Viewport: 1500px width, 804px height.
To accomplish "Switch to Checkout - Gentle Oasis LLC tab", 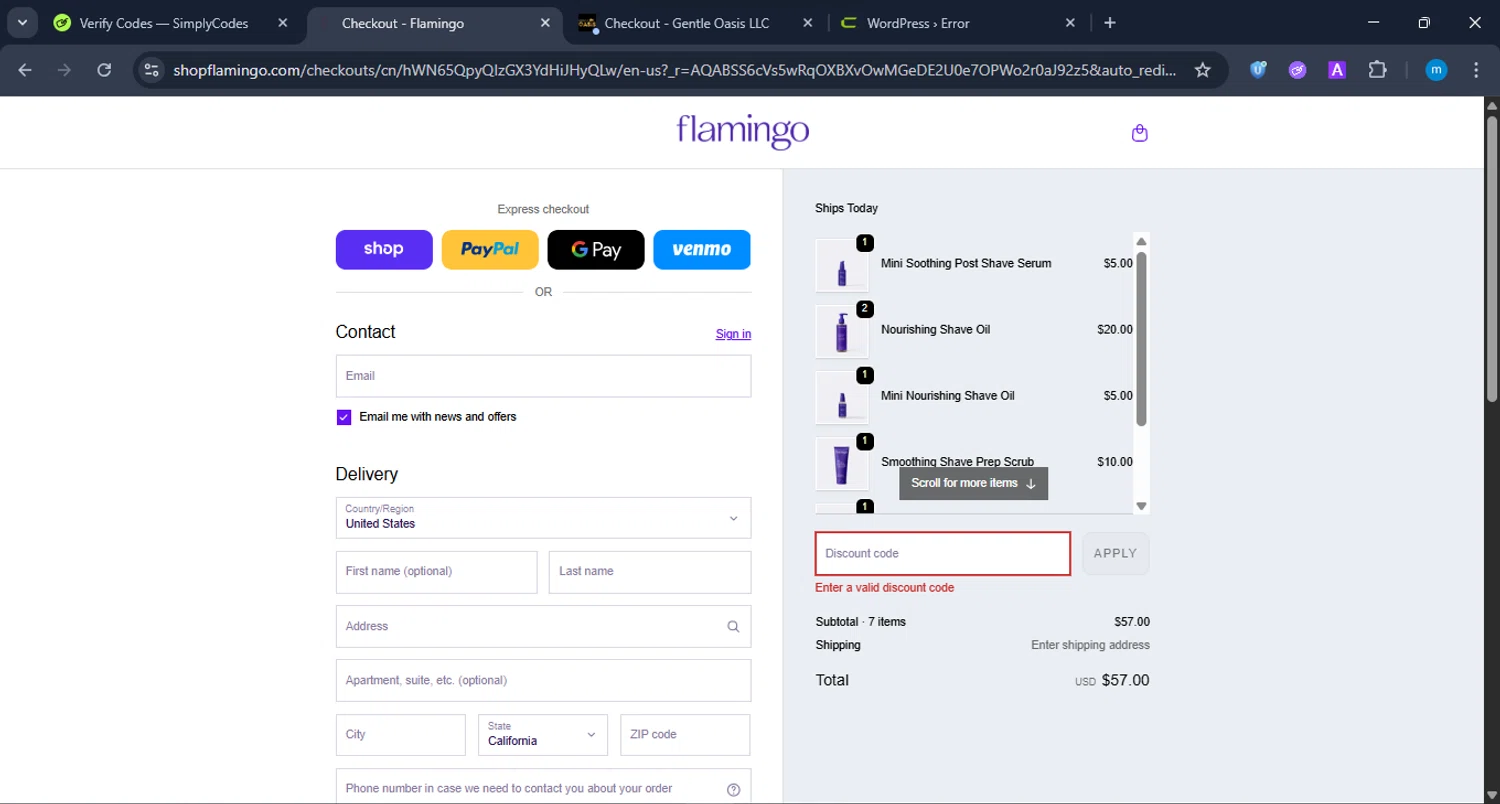I will pyautogui.click(x=686, y=23).
